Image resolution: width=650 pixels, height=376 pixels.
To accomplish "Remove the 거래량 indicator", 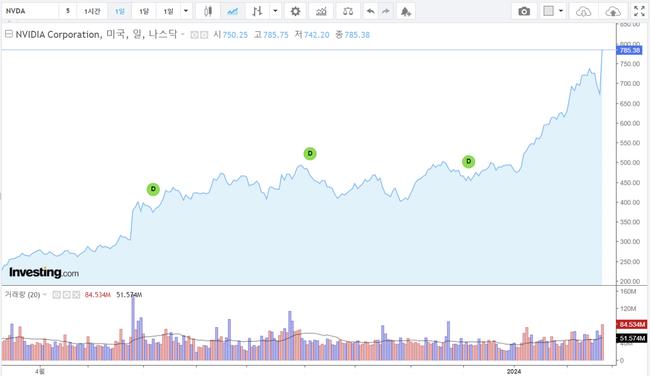I will pos(76,295).
